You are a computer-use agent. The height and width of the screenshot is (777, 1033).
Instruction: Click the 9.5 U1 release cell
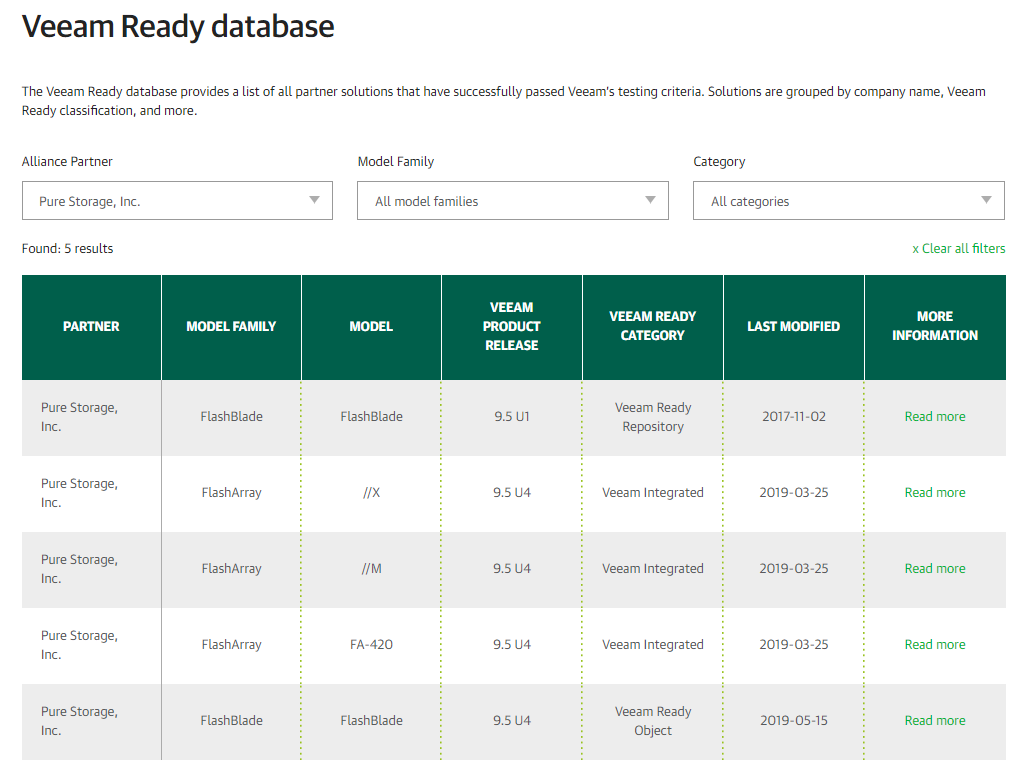click(512, 417)
